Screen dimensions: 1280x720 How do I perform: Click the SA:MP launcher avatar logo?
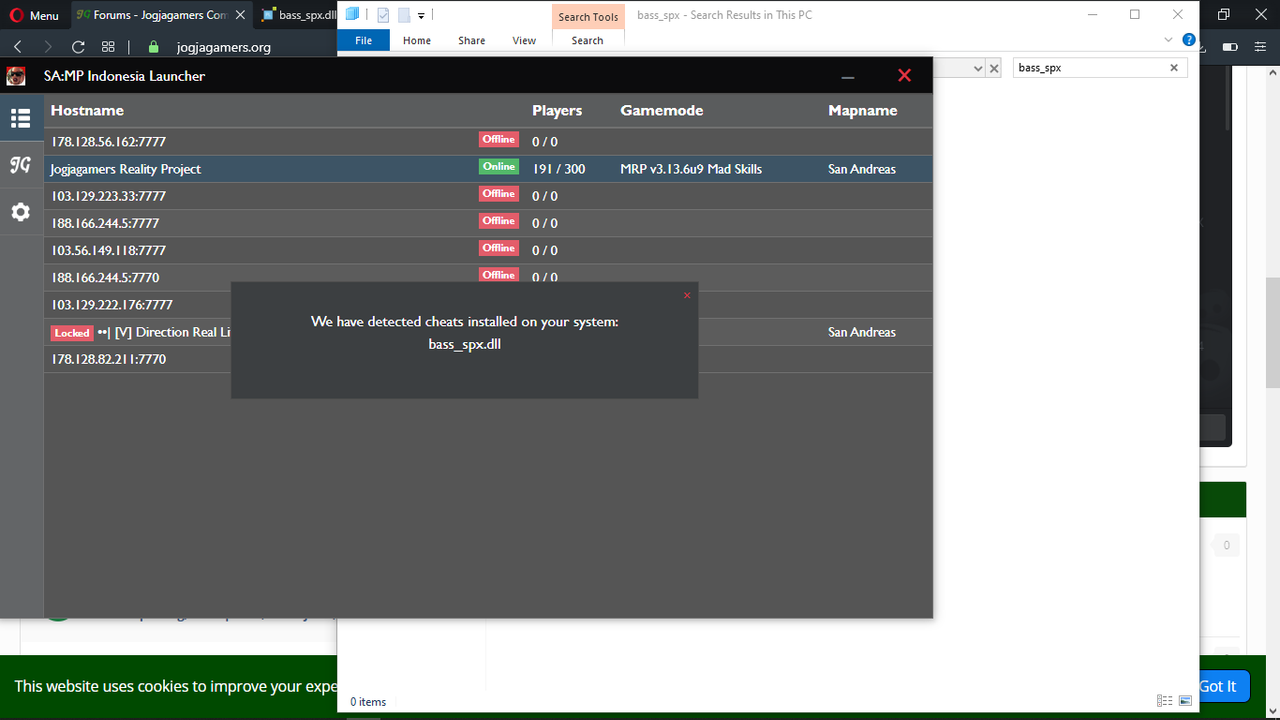[x=16, y=76]
